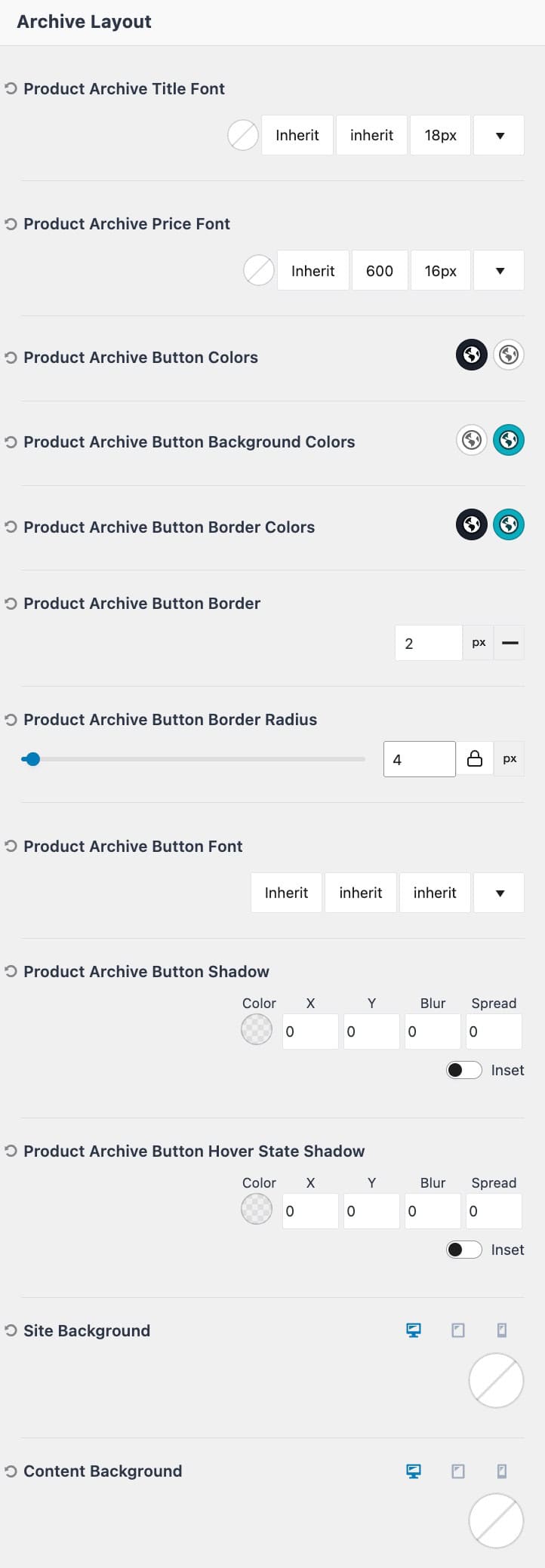Open the Button Font options dropdown arrow

pyautogui.click(x=498, y=892)
